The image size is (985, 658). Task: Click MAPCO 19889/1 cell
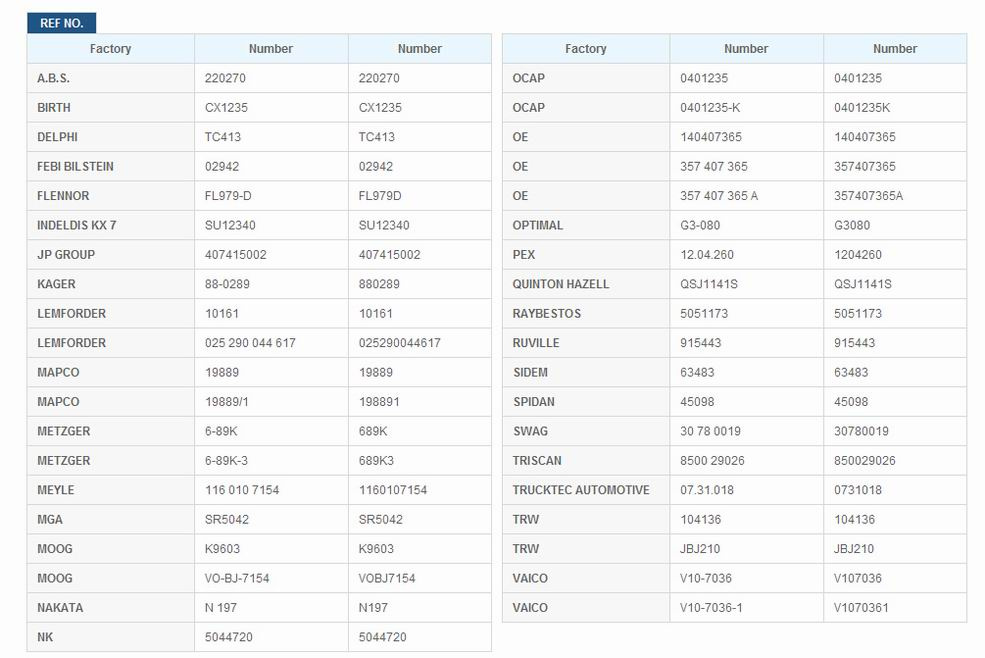(x=271, y=402)
